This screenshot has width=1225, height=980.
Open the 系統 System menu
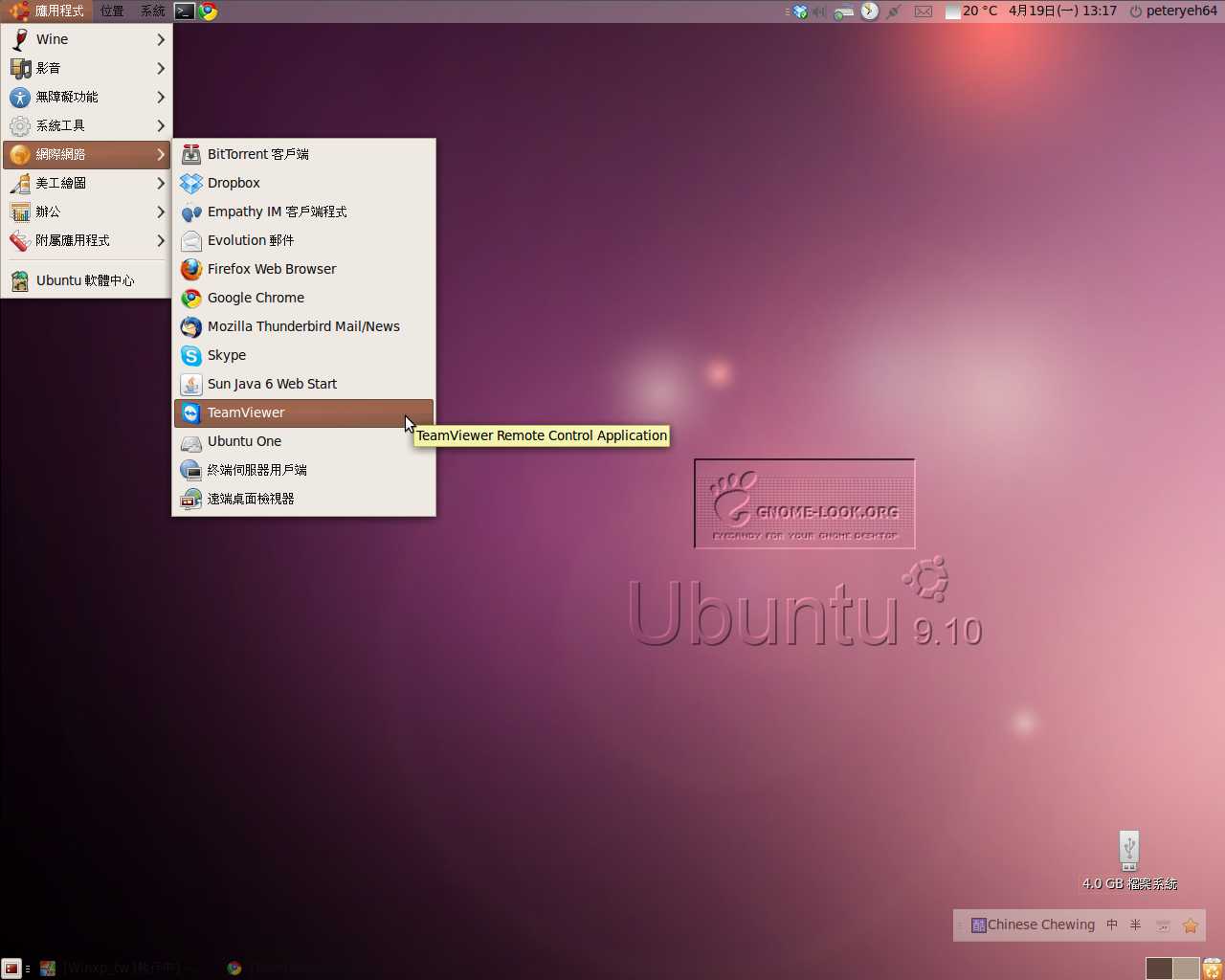tap(152, 11)
